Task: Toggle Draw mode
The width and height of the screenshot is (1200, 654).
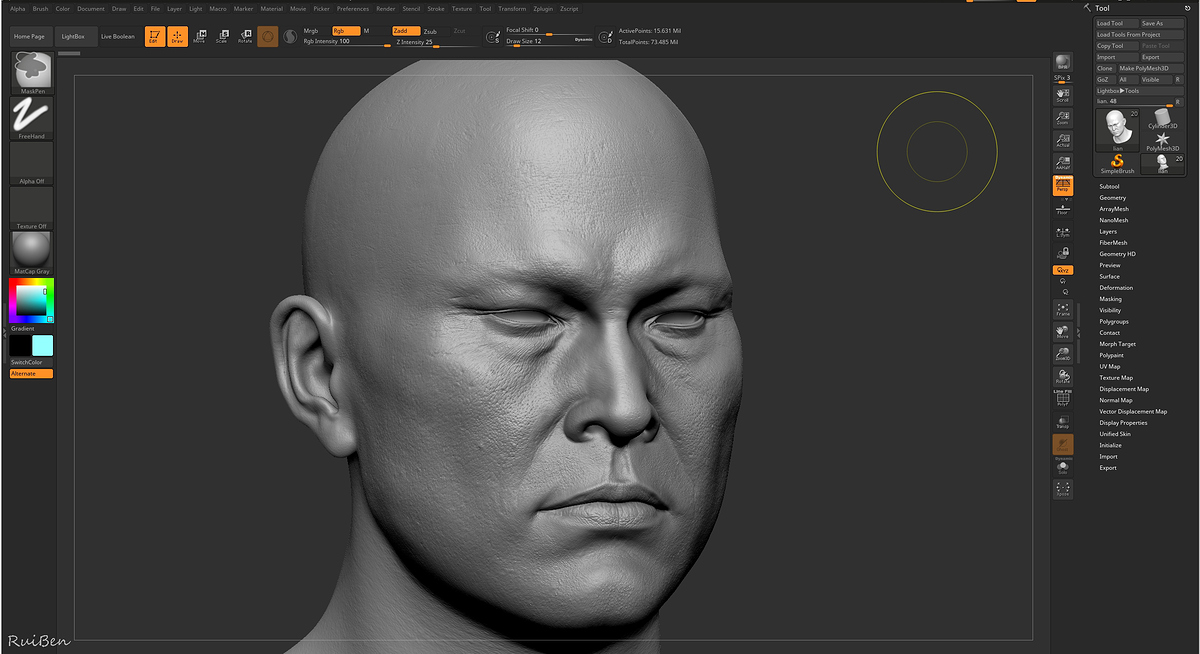Action: pyautogui.click(x=177, y=37)
